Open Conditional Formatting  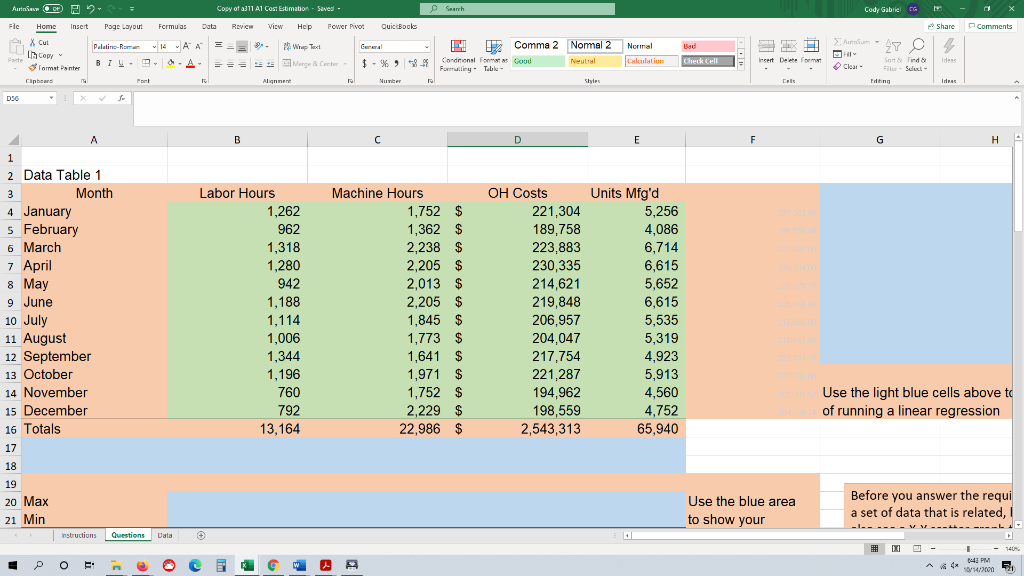point(456,55)
